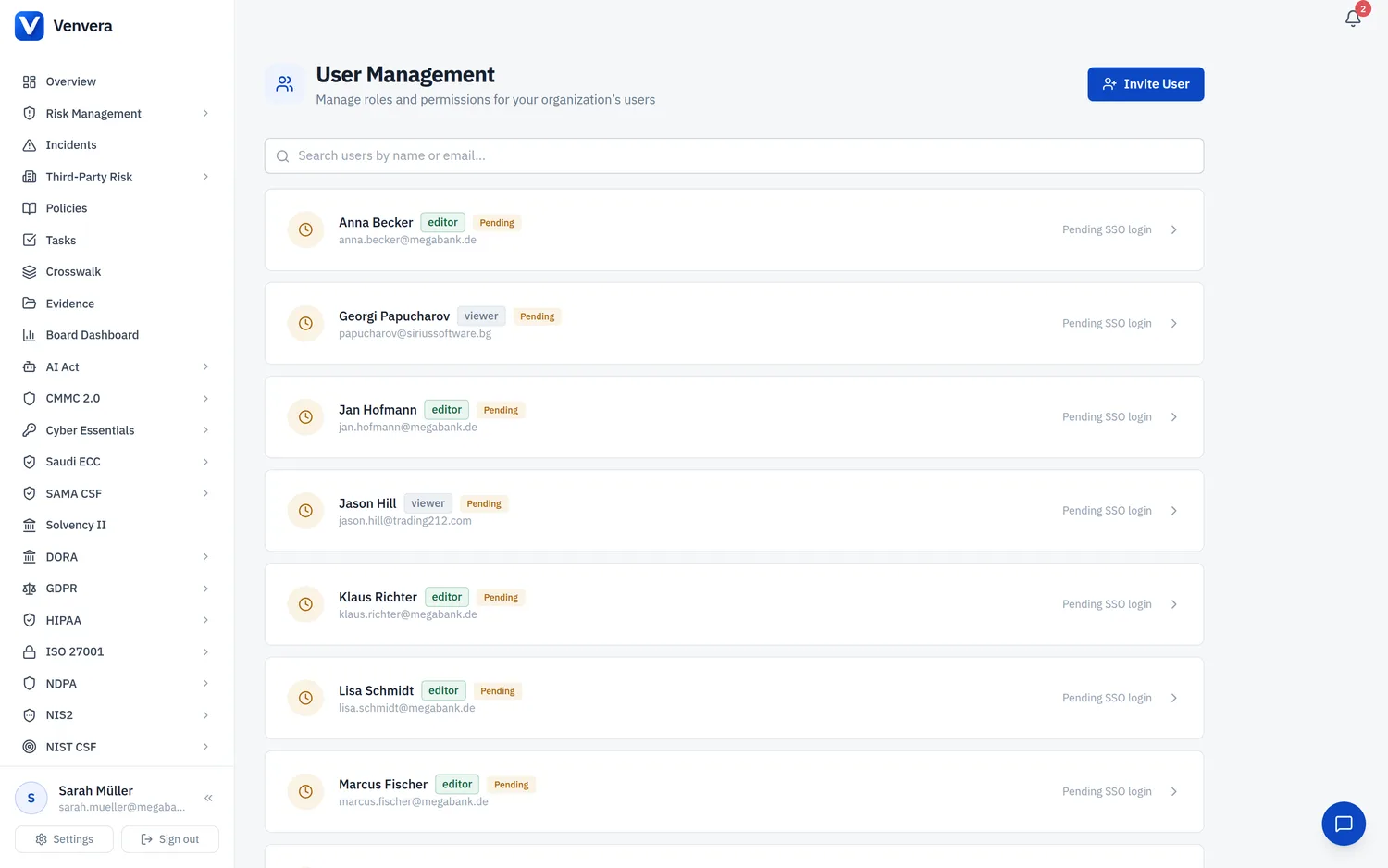The width and height of the screenshot is (1388, 868).
Task: Open Policies in the sidebar
Action: 117,208
